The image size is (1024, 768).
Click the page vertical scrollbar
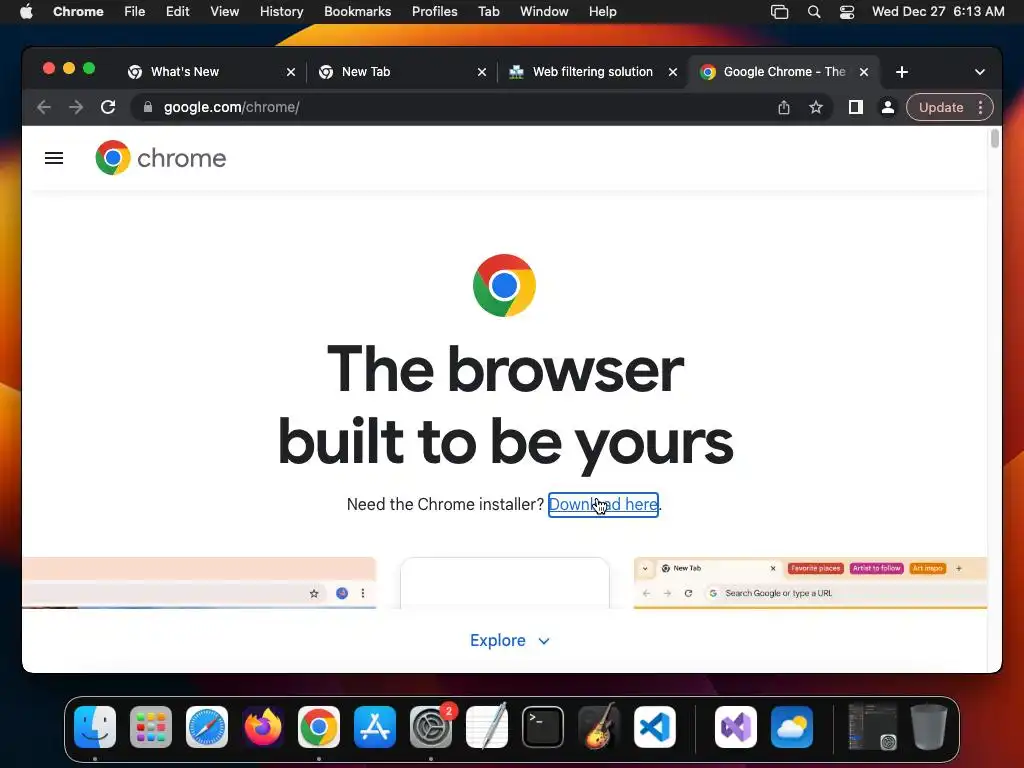[995, 138]
